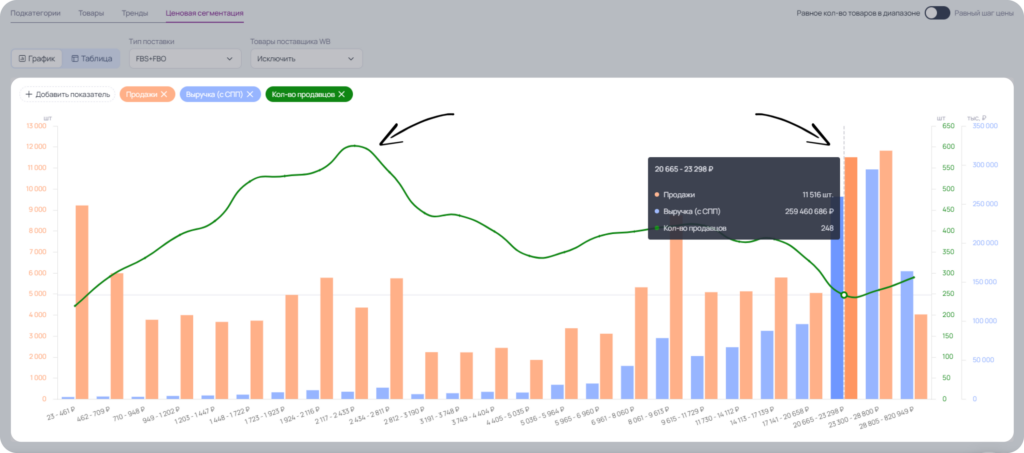Click the tooltip title 20 665 - 23 298 ₽
Screen dimensions: 1024x453
pyautogui.click(x=683, y=169)
